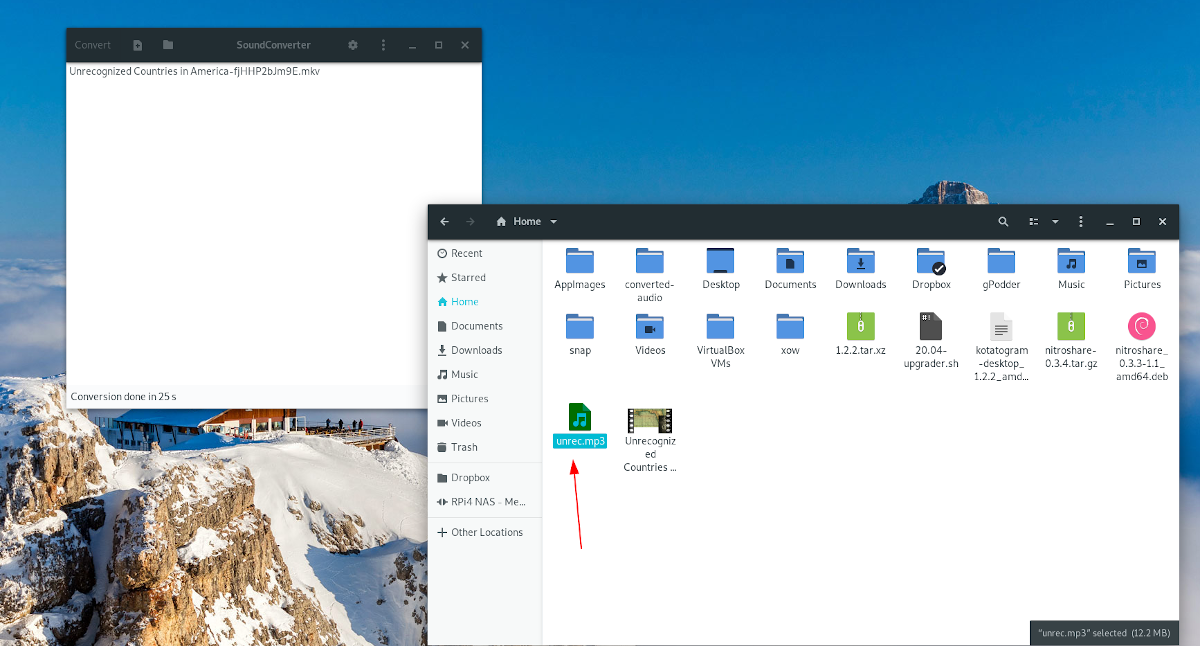Open the view options dropdown arrow
Image resolution: width=1200 pixels, height=646 pixels.
(x=1055, y=221)
